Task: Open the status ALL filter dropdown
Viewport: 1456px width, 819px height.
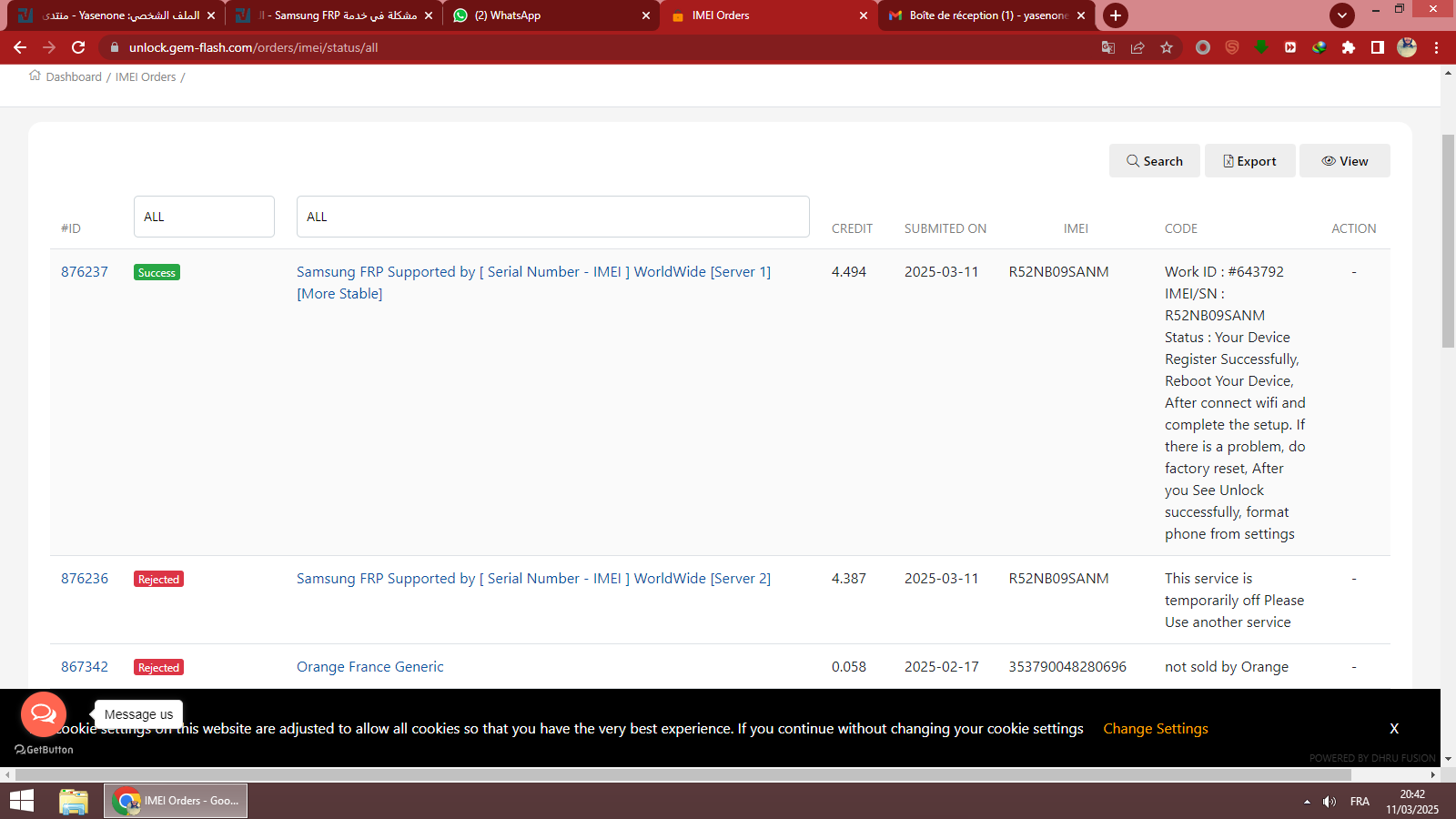Action: [204, 217]
